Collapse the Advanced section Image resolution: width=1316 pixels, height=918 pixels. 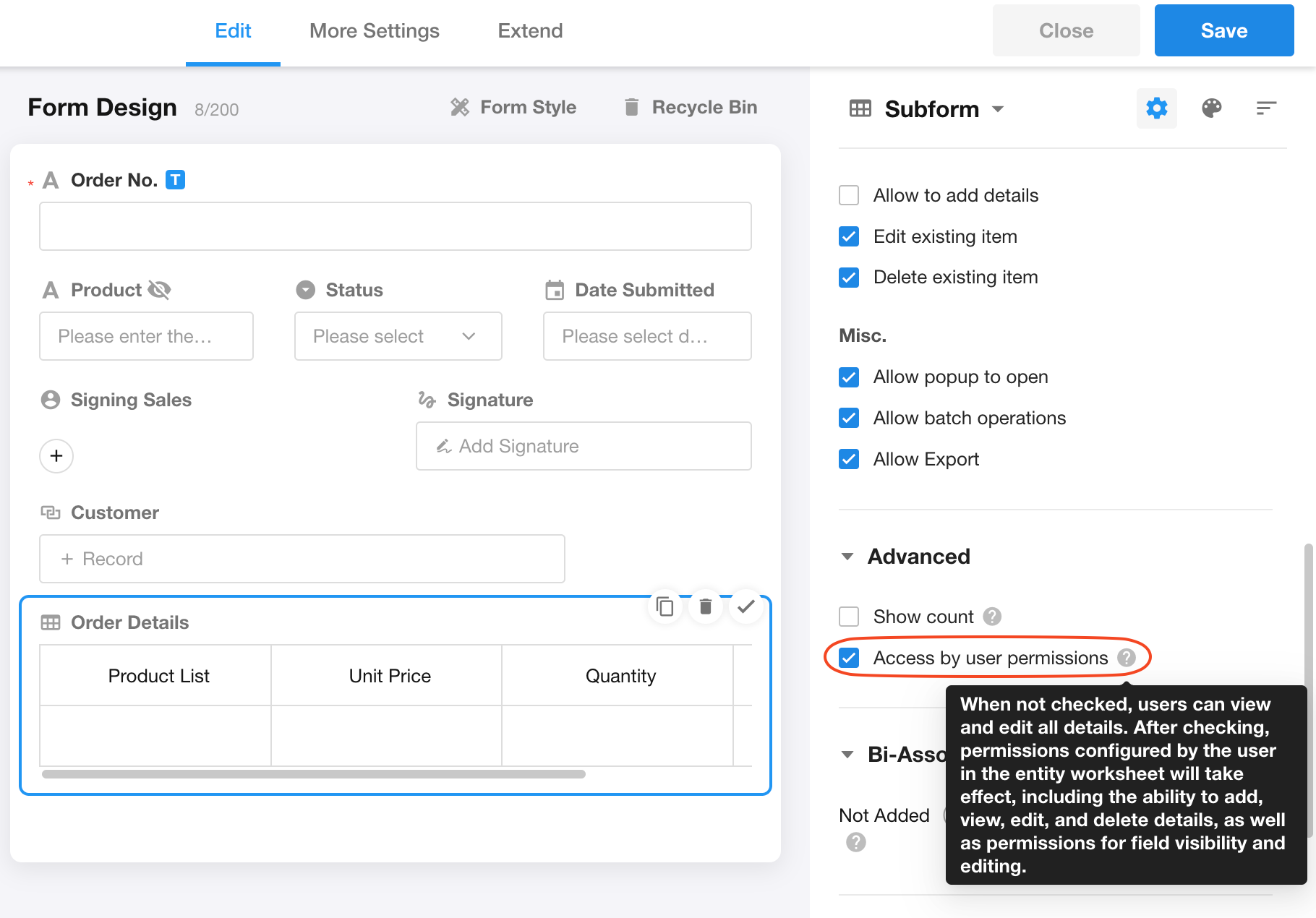pos(847,557)
